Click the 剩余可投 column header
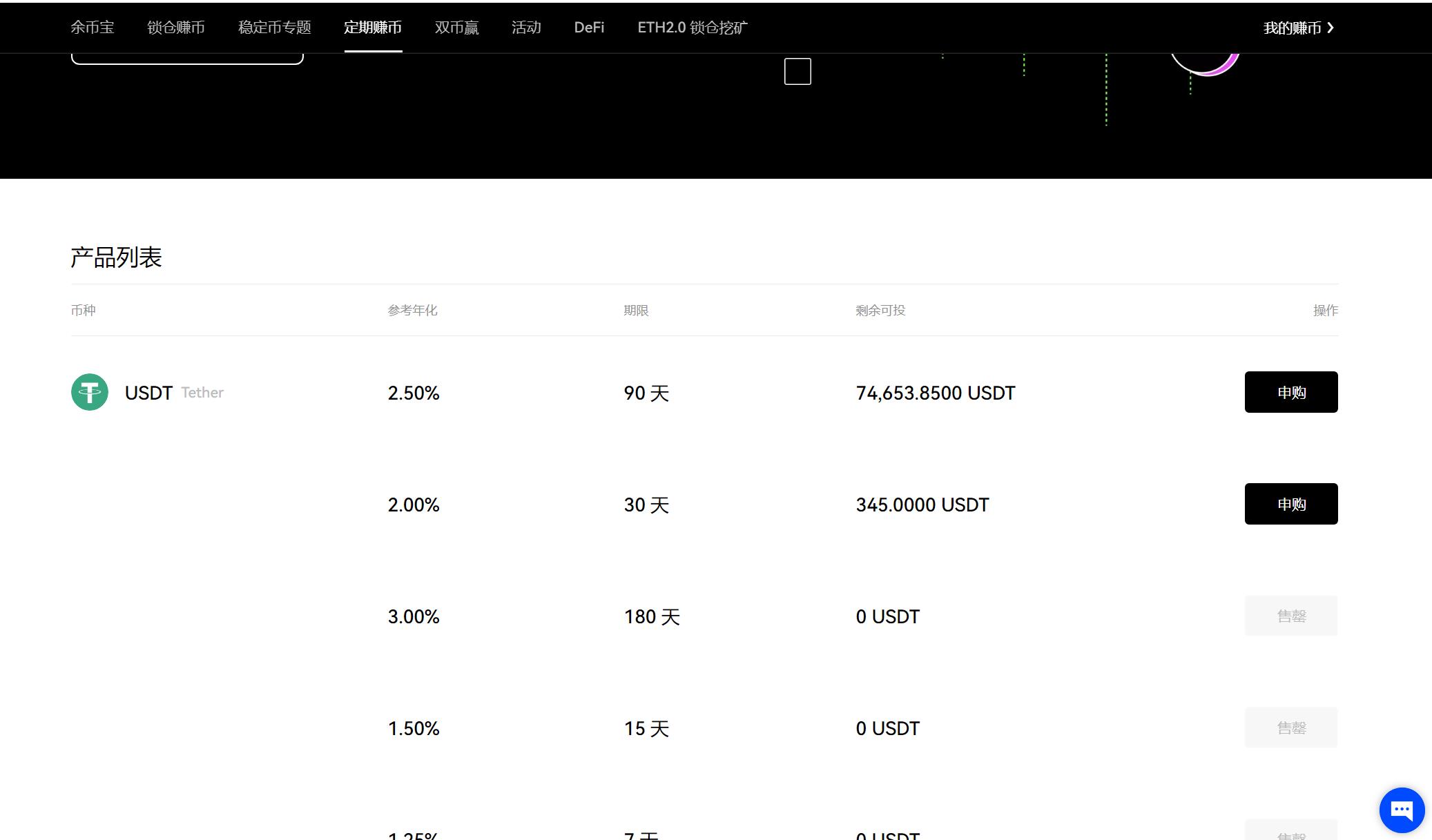The height and width of the screenshot is (840, 1432). point(880,311)
